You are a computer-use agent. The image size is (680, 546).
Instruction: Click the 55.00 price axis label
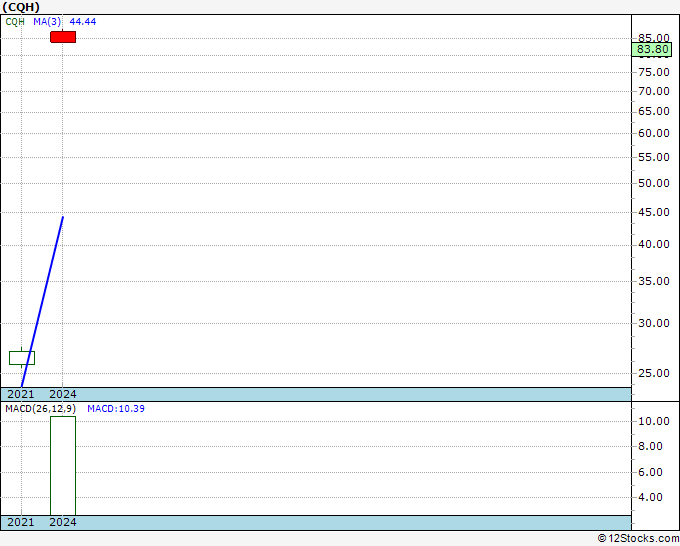click(x=654, y=157)
